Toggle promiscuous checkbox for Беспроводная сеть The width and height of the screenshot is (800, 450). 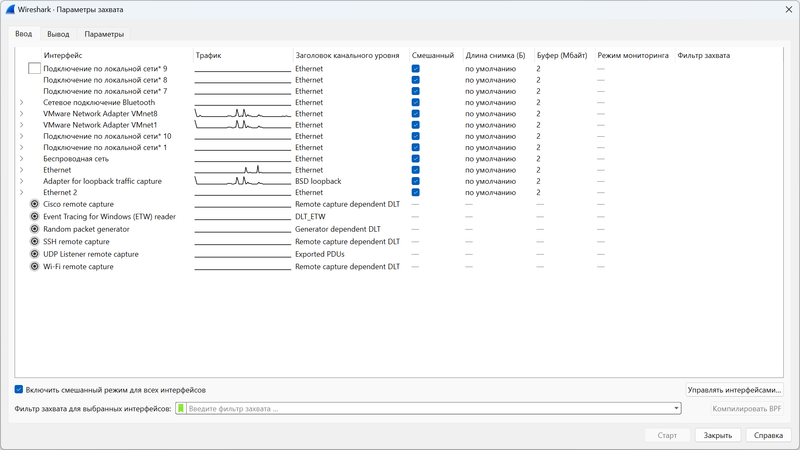click(x=416, y=159)
